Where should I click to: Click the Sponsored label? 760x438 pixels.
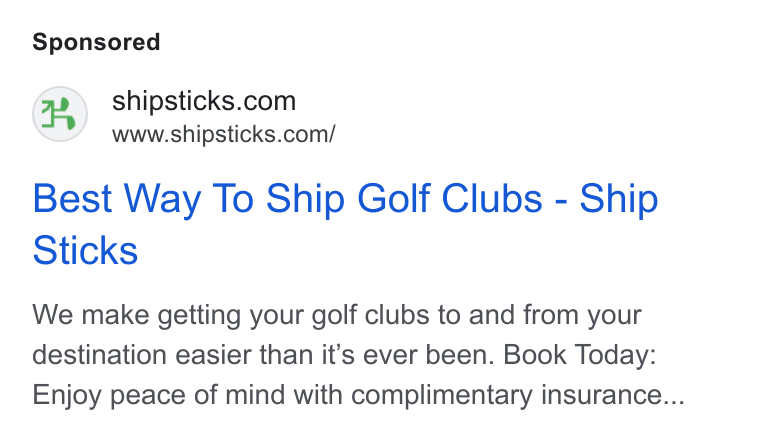96,42
